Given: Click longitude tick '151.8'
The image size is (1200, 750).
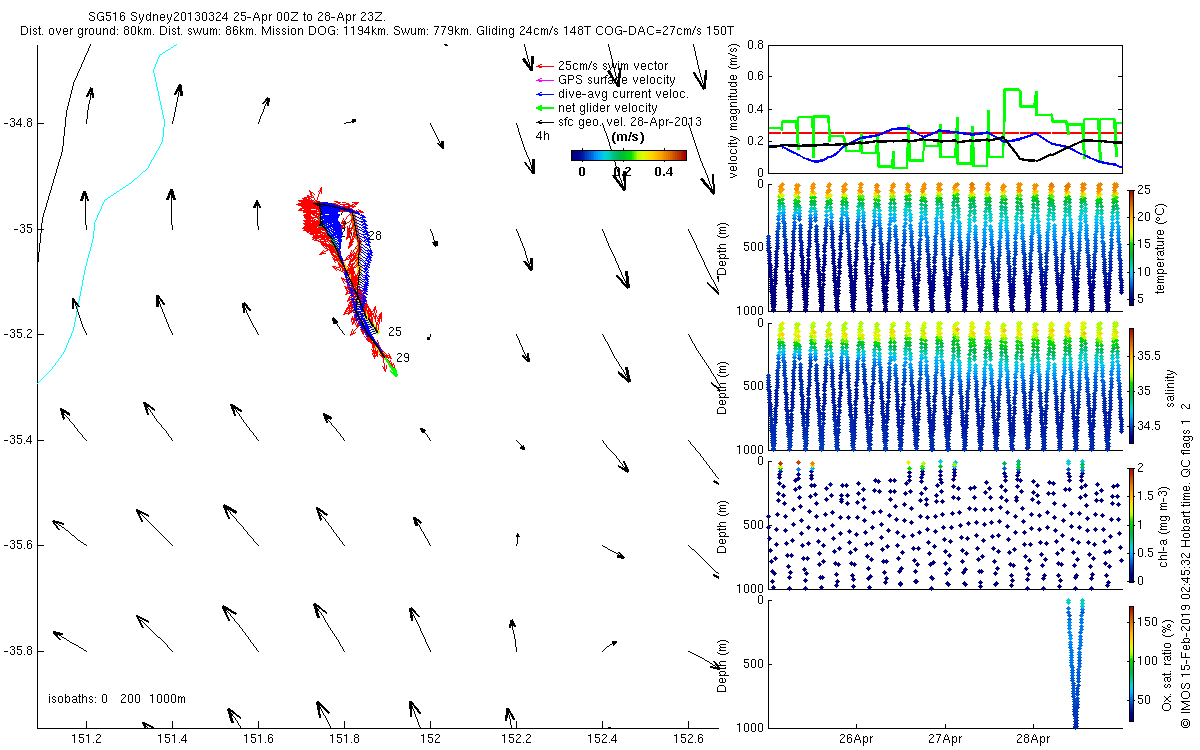Looking at the screenshot, I should (x=345, y=739).
